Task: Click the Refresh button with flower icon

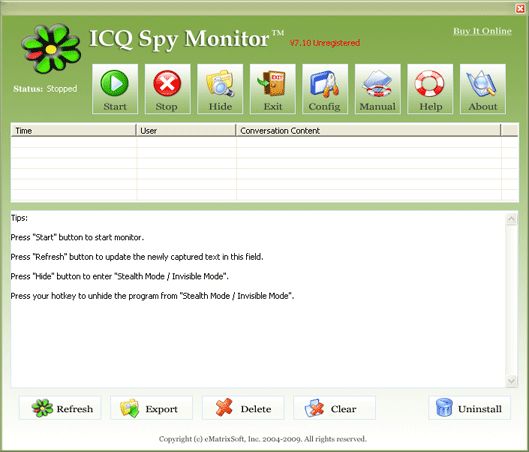Action: (60, 408)
